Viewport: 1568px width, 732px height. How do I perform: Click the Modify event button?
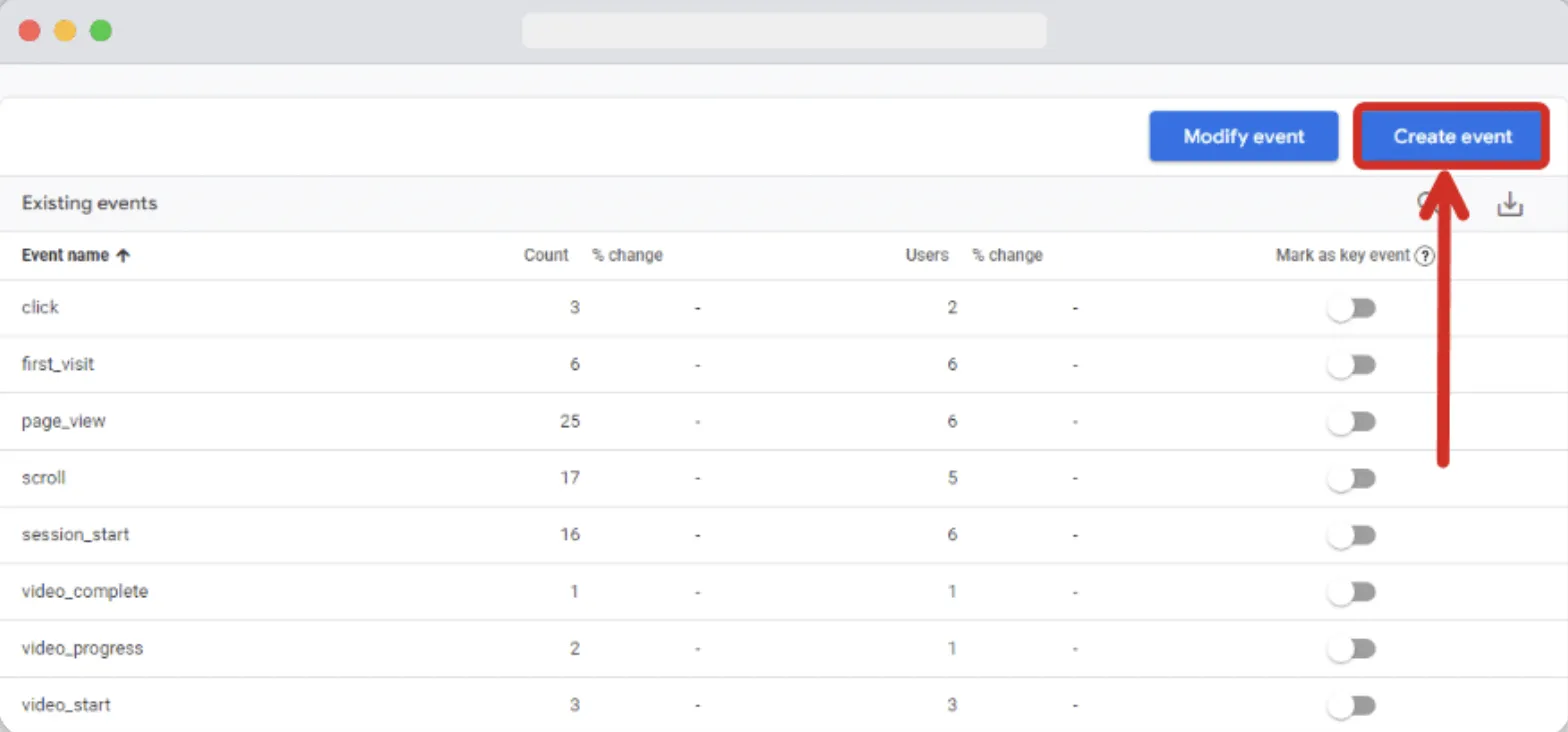1244,136
